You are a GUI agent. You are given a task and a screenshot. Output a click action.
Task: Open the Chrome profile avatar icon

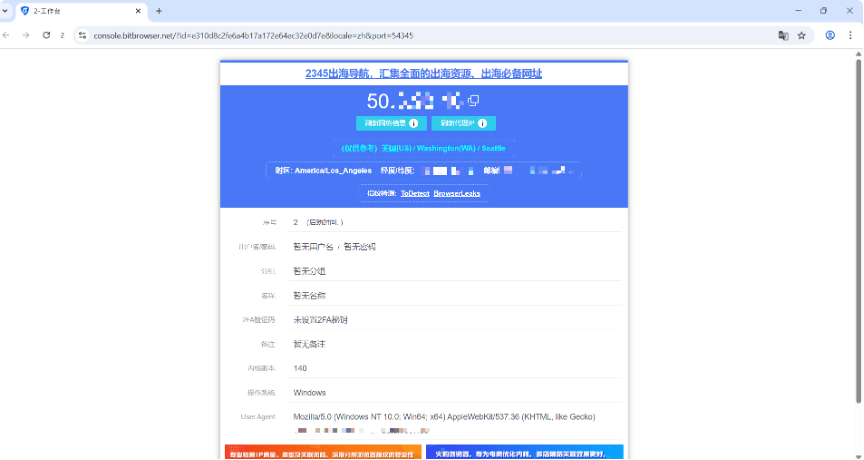[830, 35]
